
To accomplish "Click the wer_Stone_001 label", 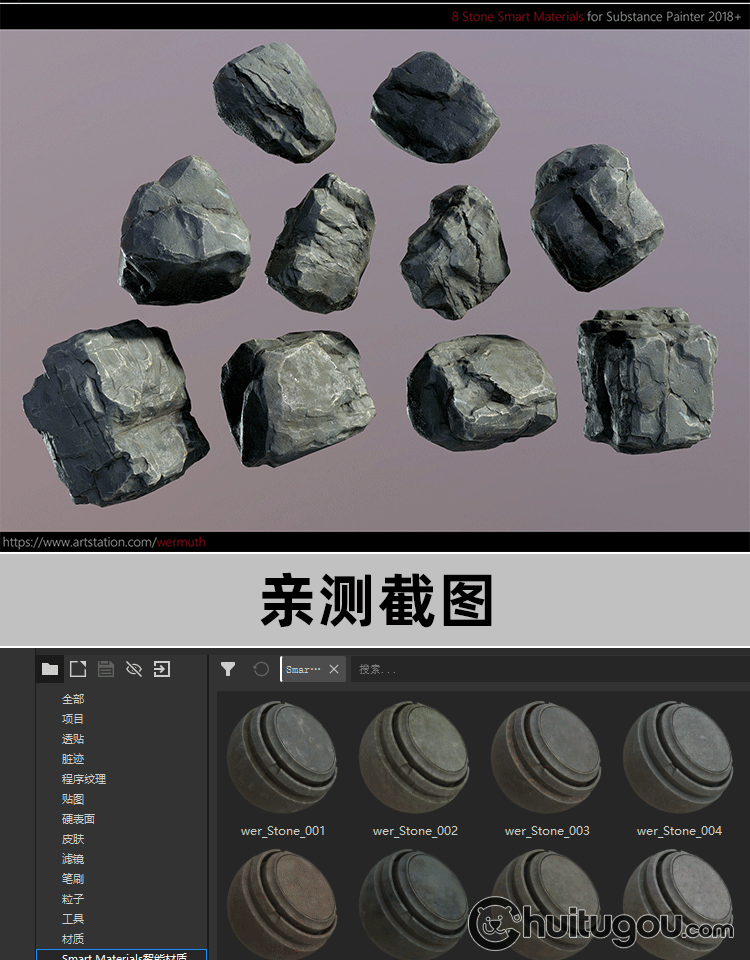I will coord(283,831).
